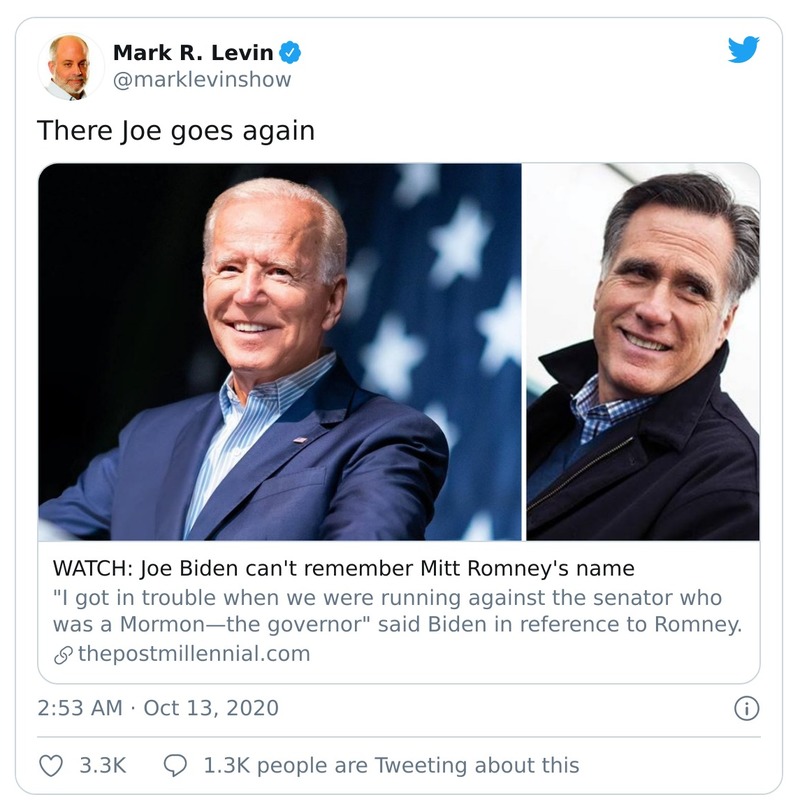
Task: Click the heart icon to like the tweet
Action: point(51,767)
